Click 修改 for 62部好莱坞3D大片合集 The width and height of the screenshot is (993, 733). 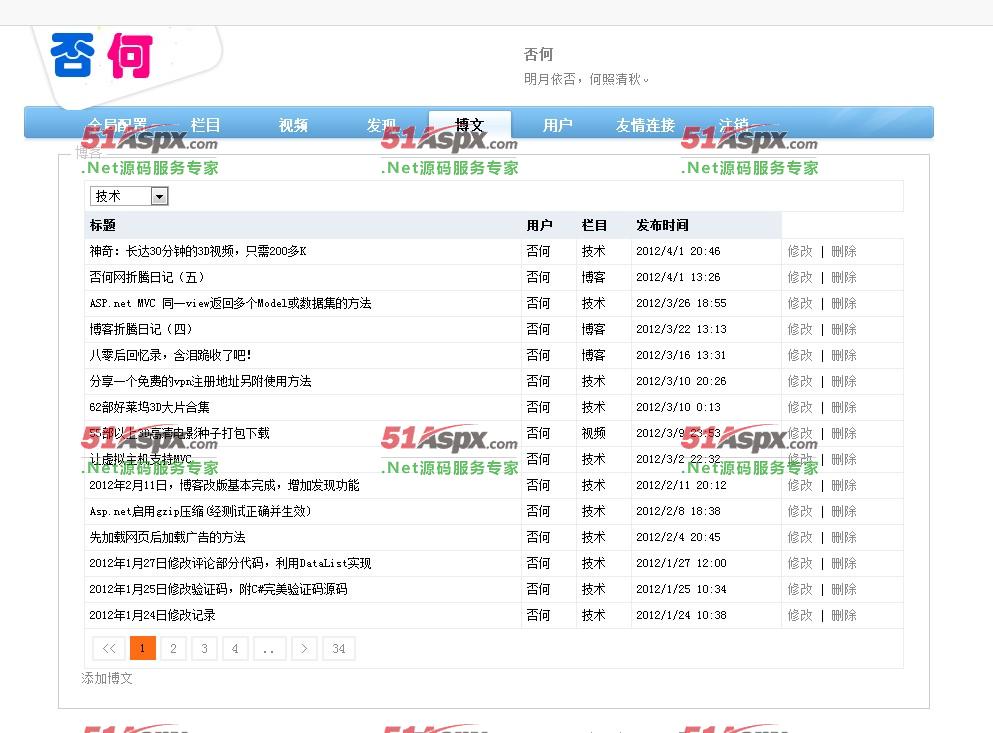point(800,407)
